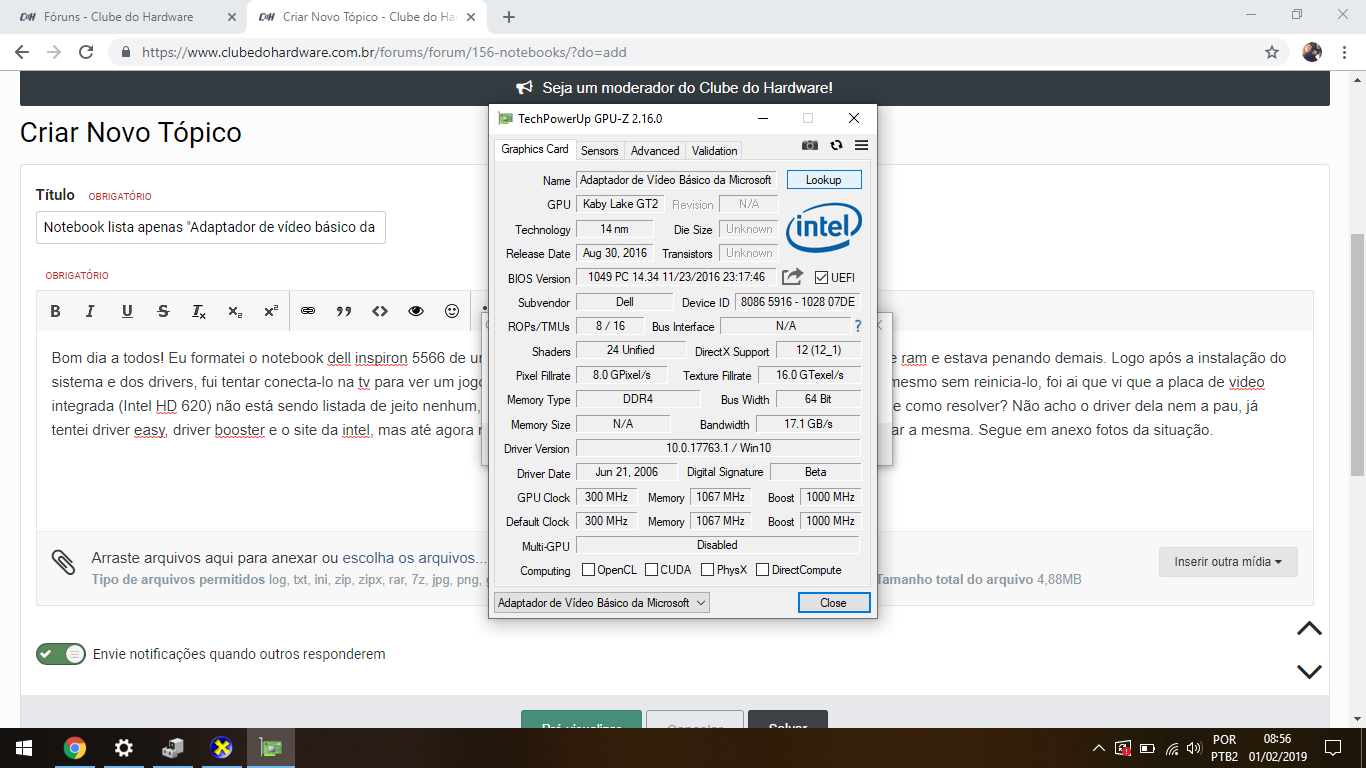Toggle the OpenCL checkbox
Screen dimensions: 1366x768
(x=589, y=570)
